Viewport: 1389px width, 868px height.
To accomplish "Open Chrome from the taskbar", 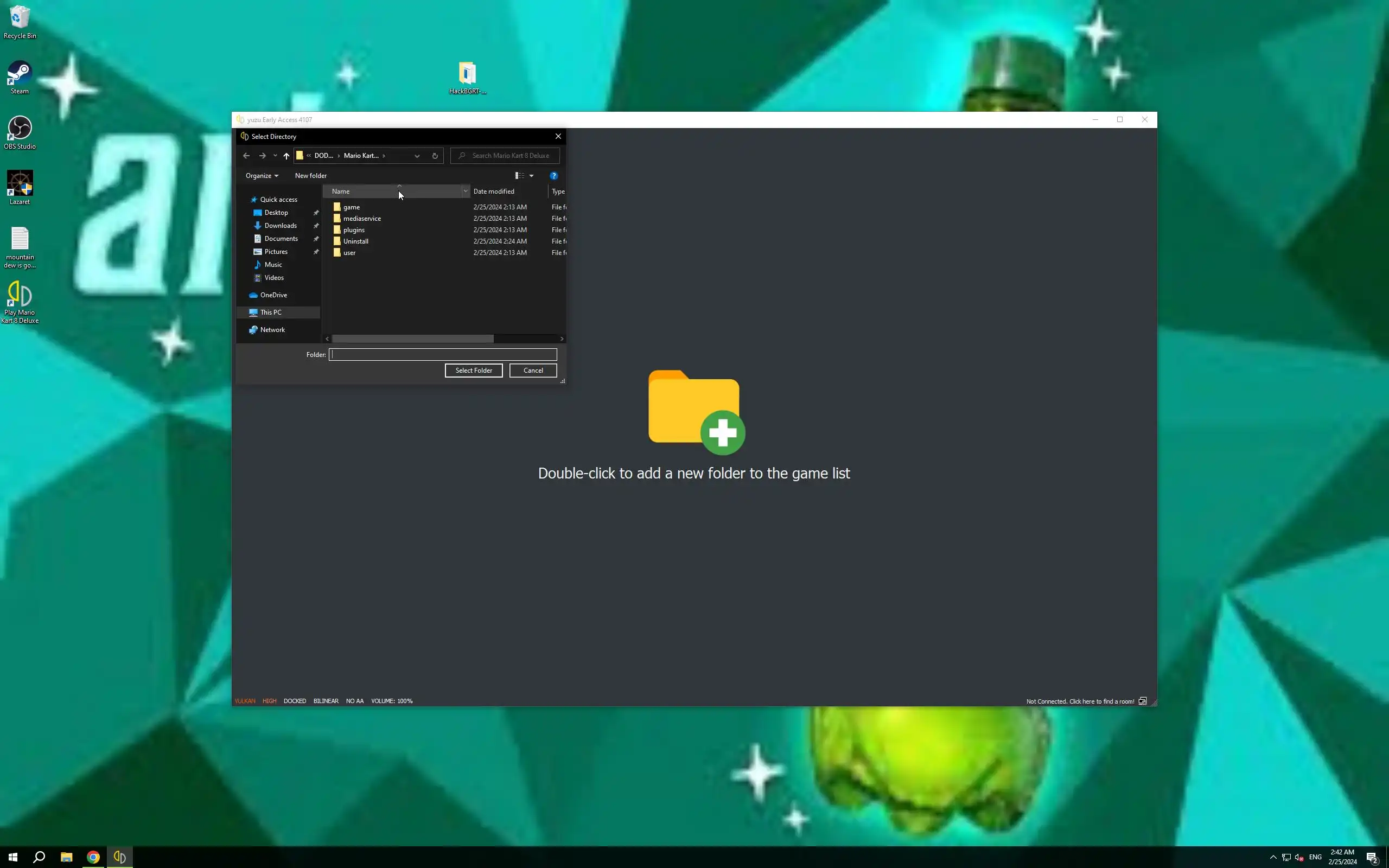I will click(x=93, y=857).
